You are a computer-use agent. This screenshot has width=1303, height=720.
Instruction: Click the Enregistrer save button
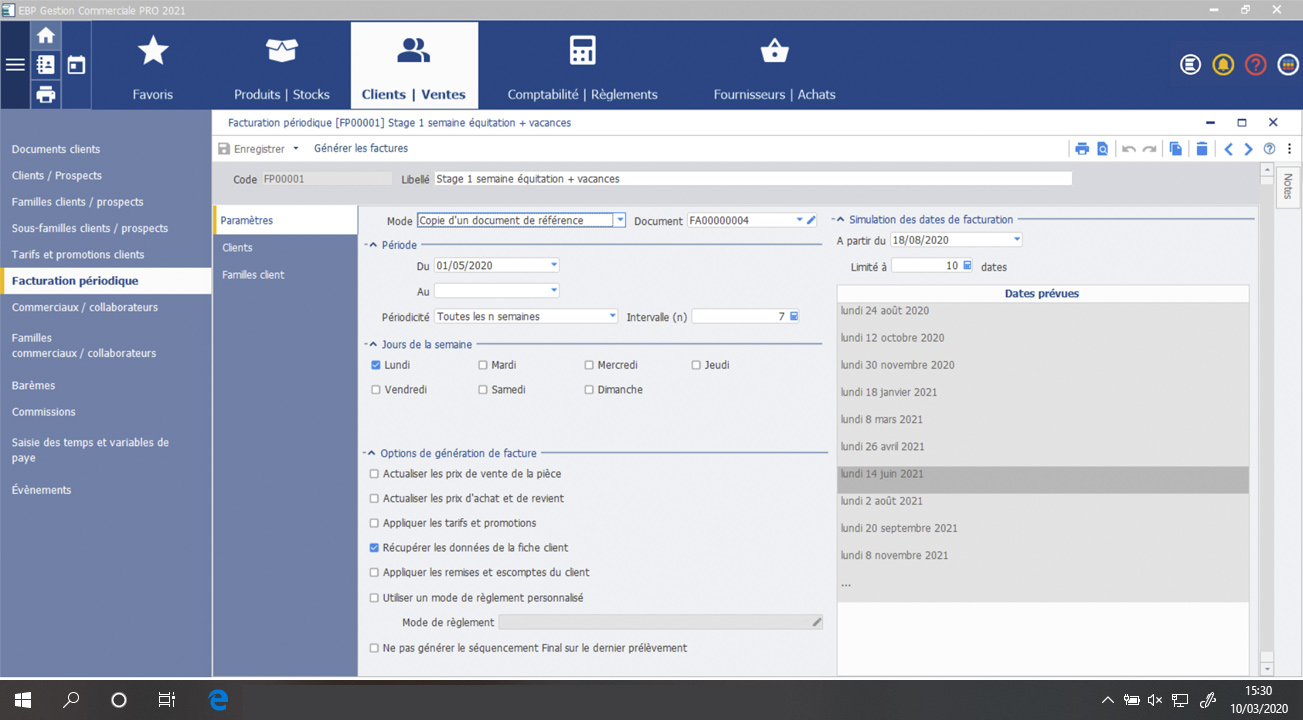click(x=252, y=149)
